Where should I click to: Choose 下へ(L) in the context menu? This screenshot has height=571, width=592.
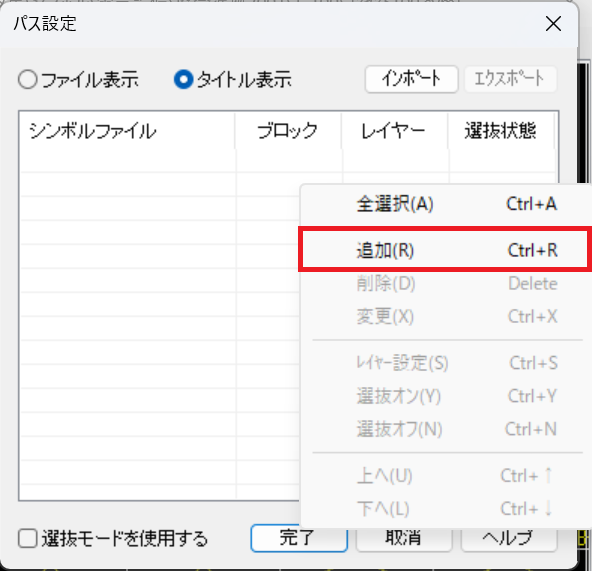(x=446, y=508)
